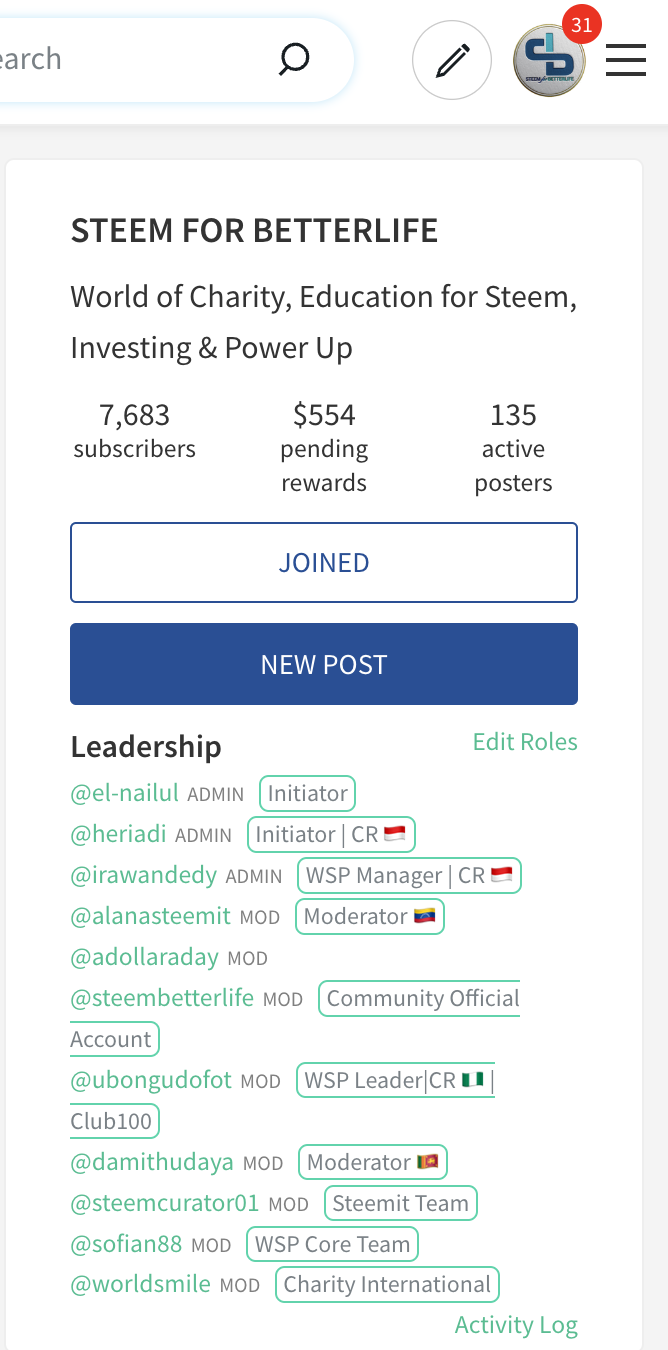Select @adollaraday profile link
The width and height of the screenshot is (668, 1350).
pyautogui.click(x=144, y=958)
